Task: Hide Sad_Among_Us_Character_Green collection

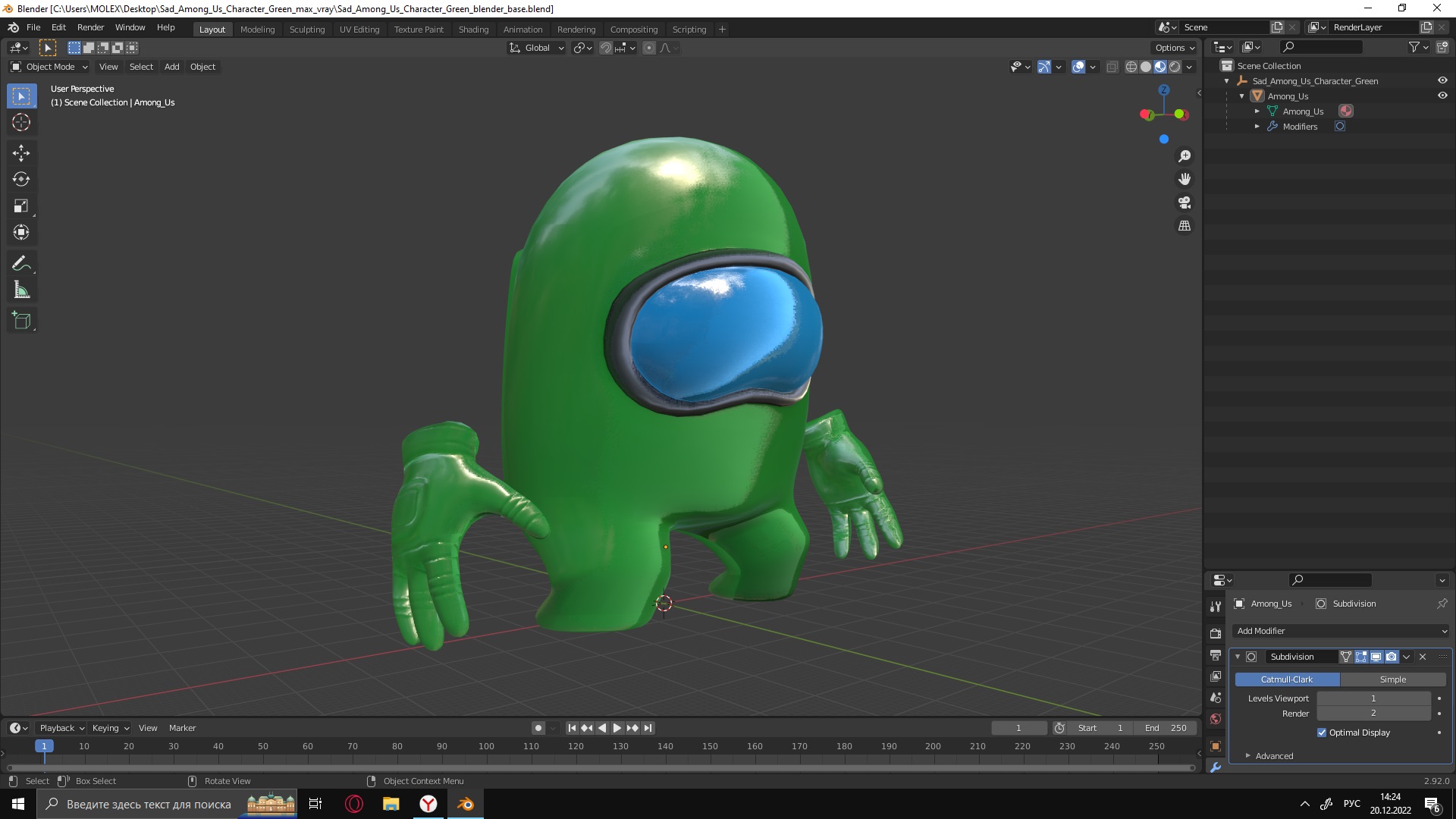Action: (1442, 80)
